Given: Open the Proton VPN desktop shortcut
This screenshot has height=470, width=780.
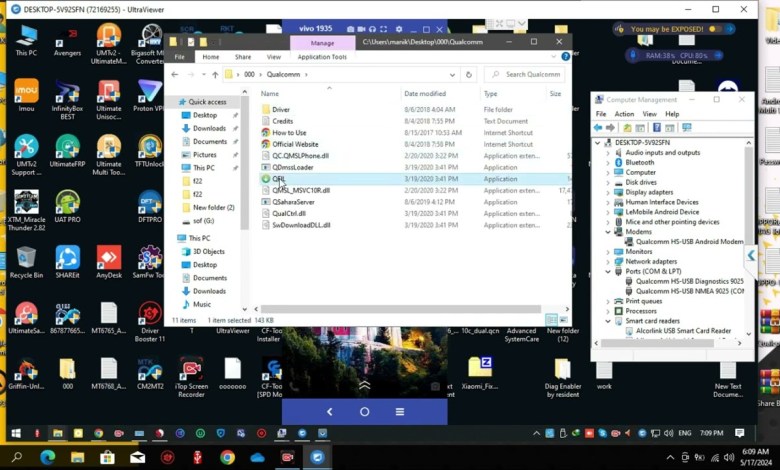Looking at the screenshot, I should pos(150,93).
